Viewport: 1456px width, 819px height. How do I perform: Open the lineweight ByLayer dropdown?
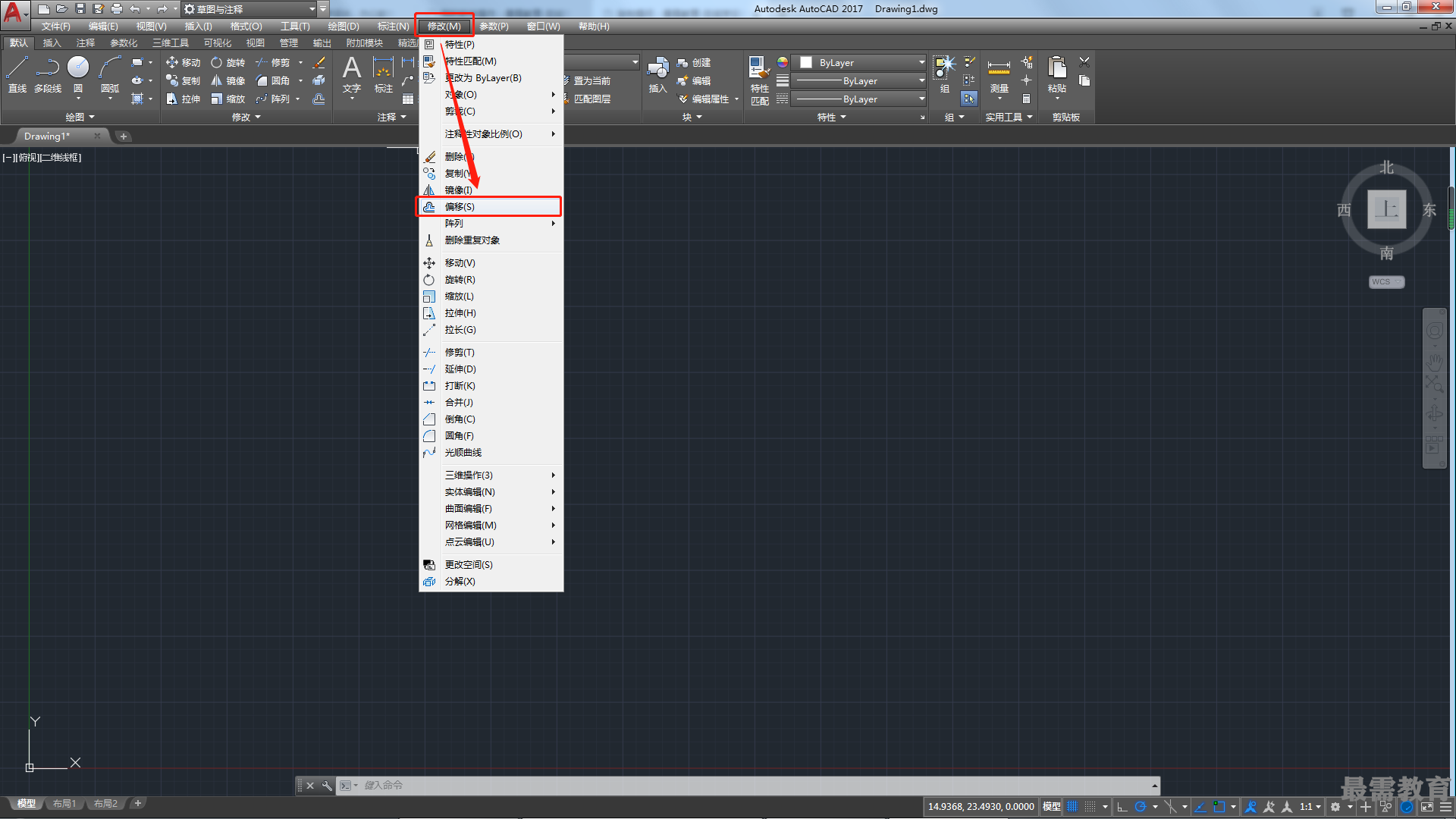(859, 80)
